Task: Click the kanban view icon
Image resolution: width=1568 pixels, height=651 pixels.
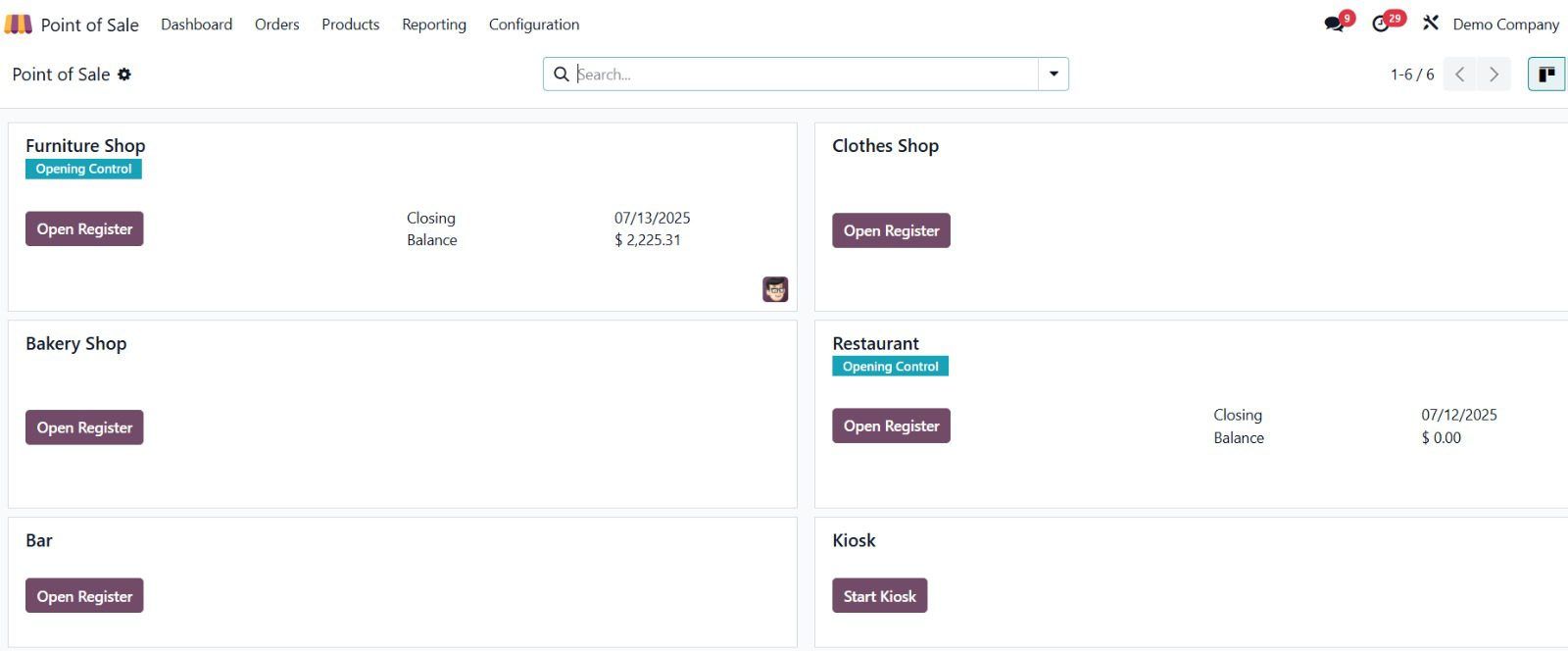Action: coord(1546,75)
